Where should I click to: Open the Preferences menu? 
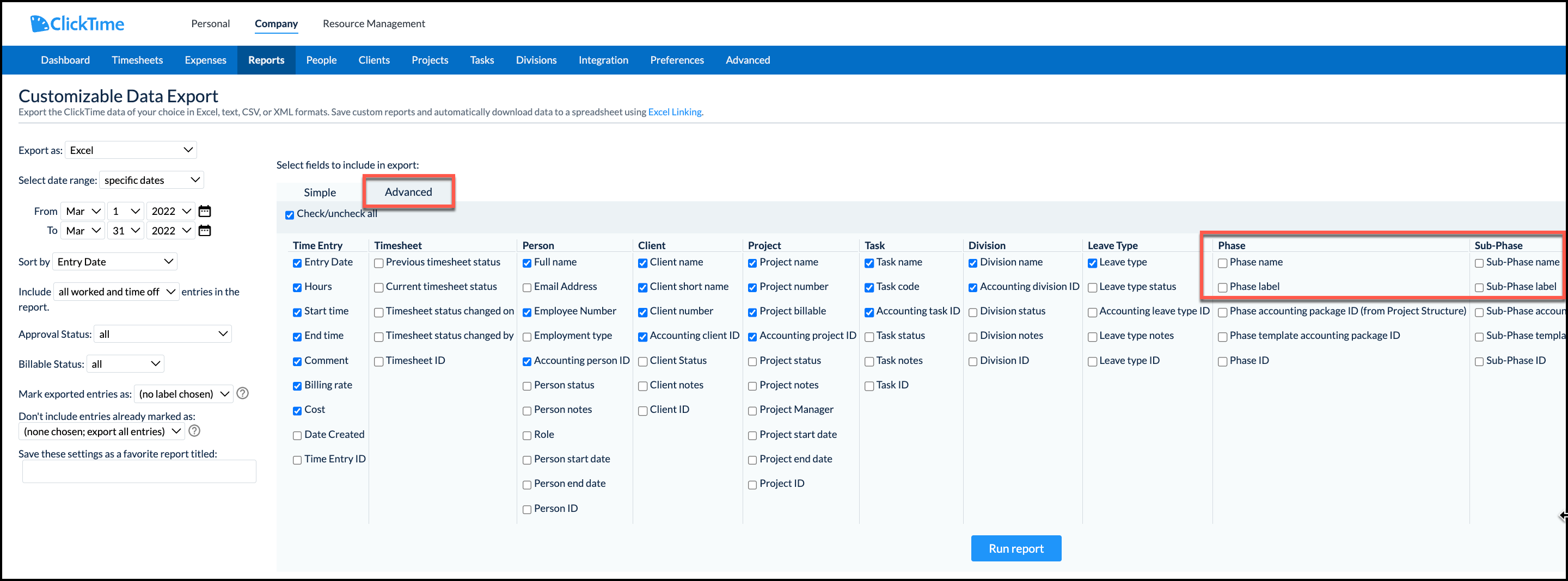pos(677,60)
